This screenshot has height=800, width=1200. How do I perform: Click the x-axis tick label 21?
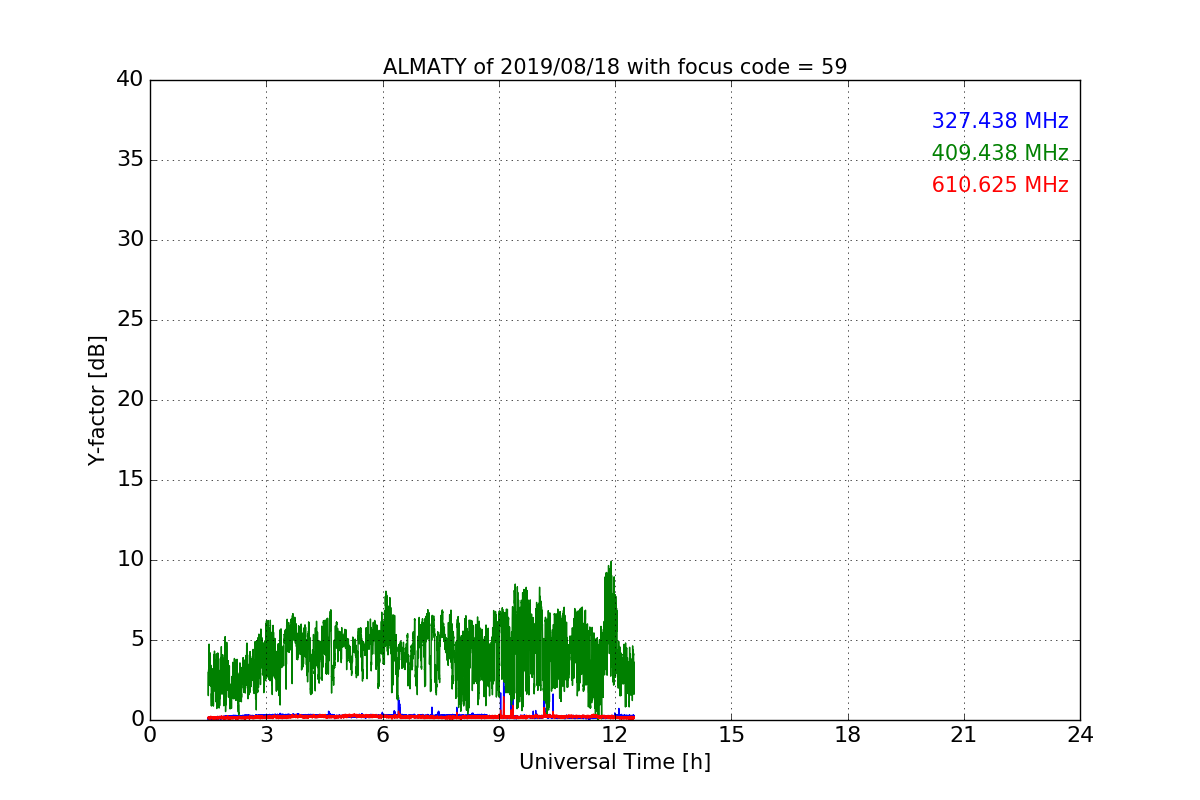point(964,735)
